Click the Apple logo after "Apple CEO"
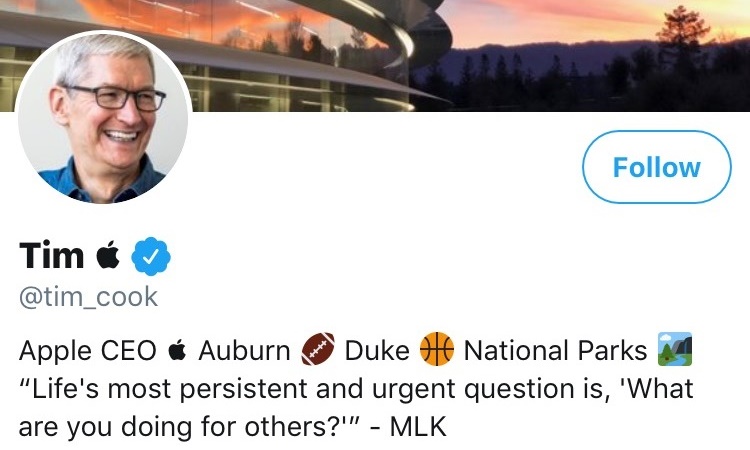 [x=177, y=350]
